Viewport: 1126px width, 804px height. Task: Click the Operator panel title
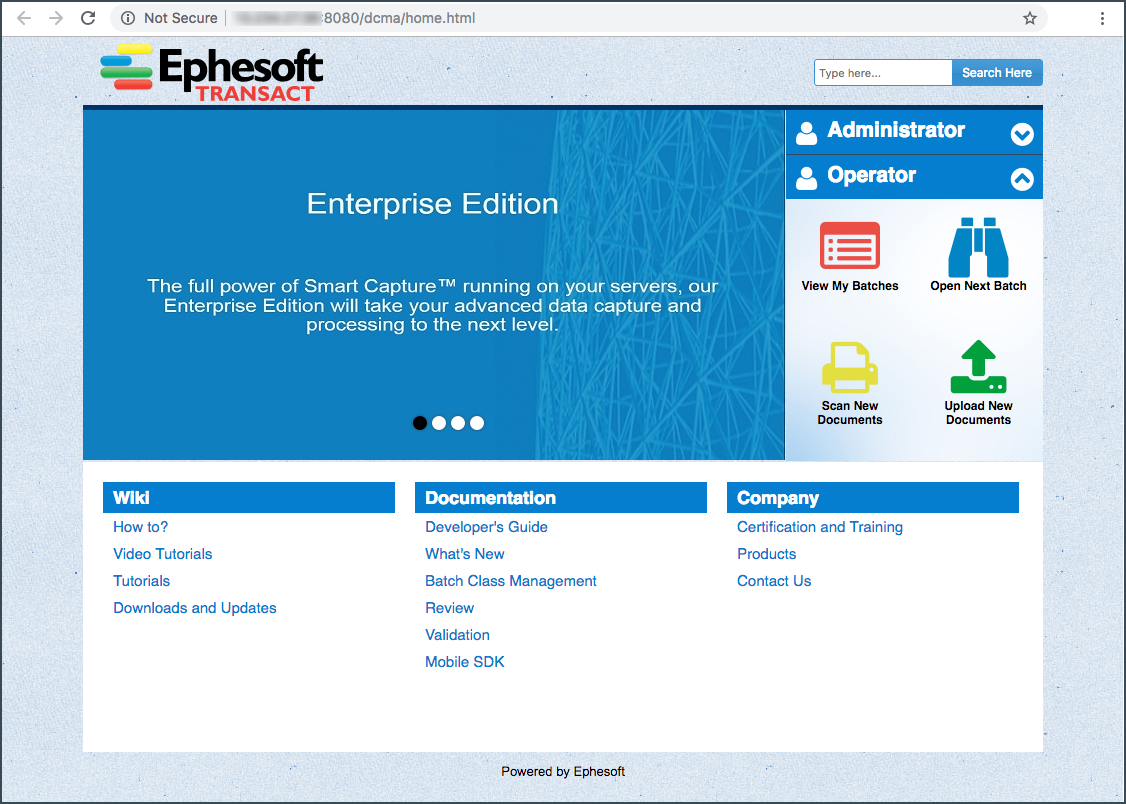coord(872,175)
